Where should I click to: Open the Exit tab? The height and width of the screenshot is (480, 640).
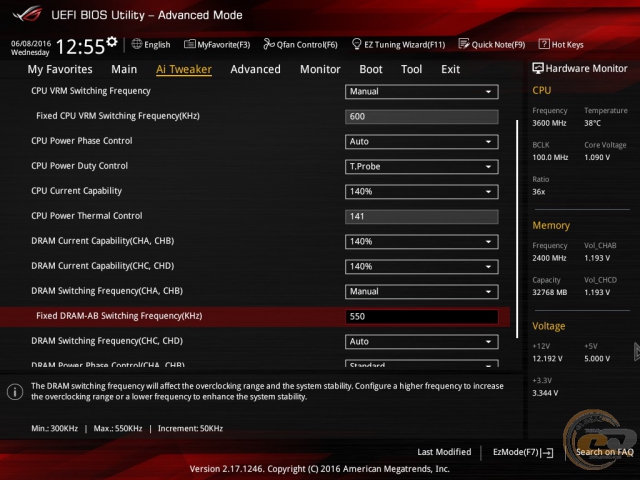pos(451,69)
